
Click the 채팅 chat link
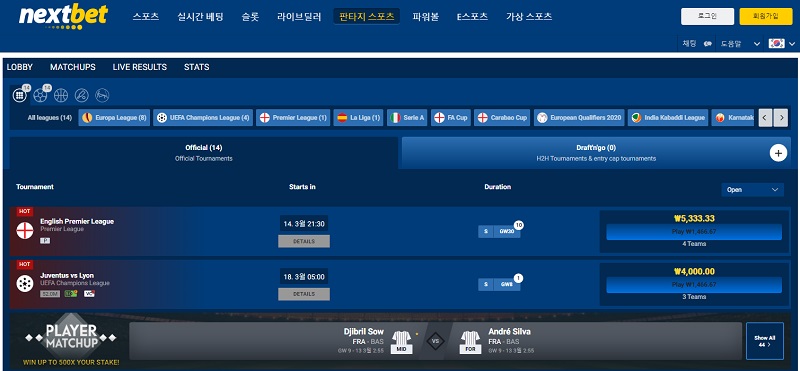tap(689, 44)
